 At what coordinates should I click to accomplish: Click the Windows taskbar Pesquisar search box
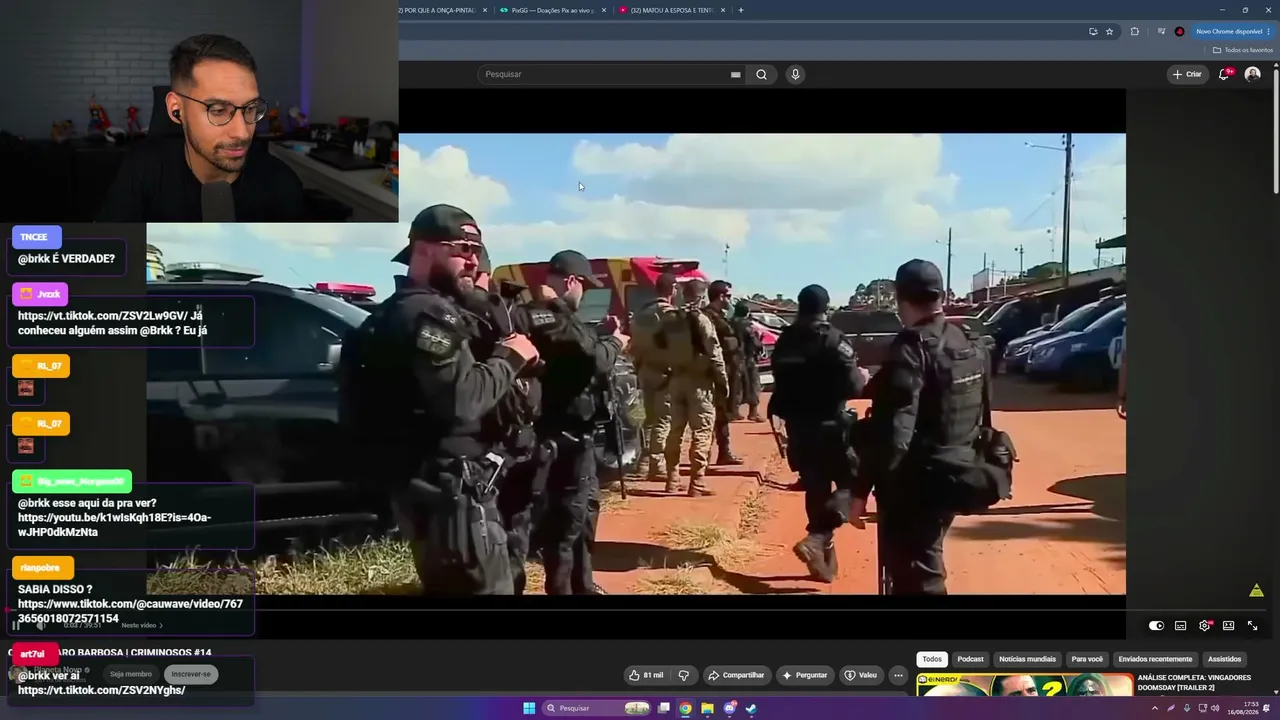596,708
